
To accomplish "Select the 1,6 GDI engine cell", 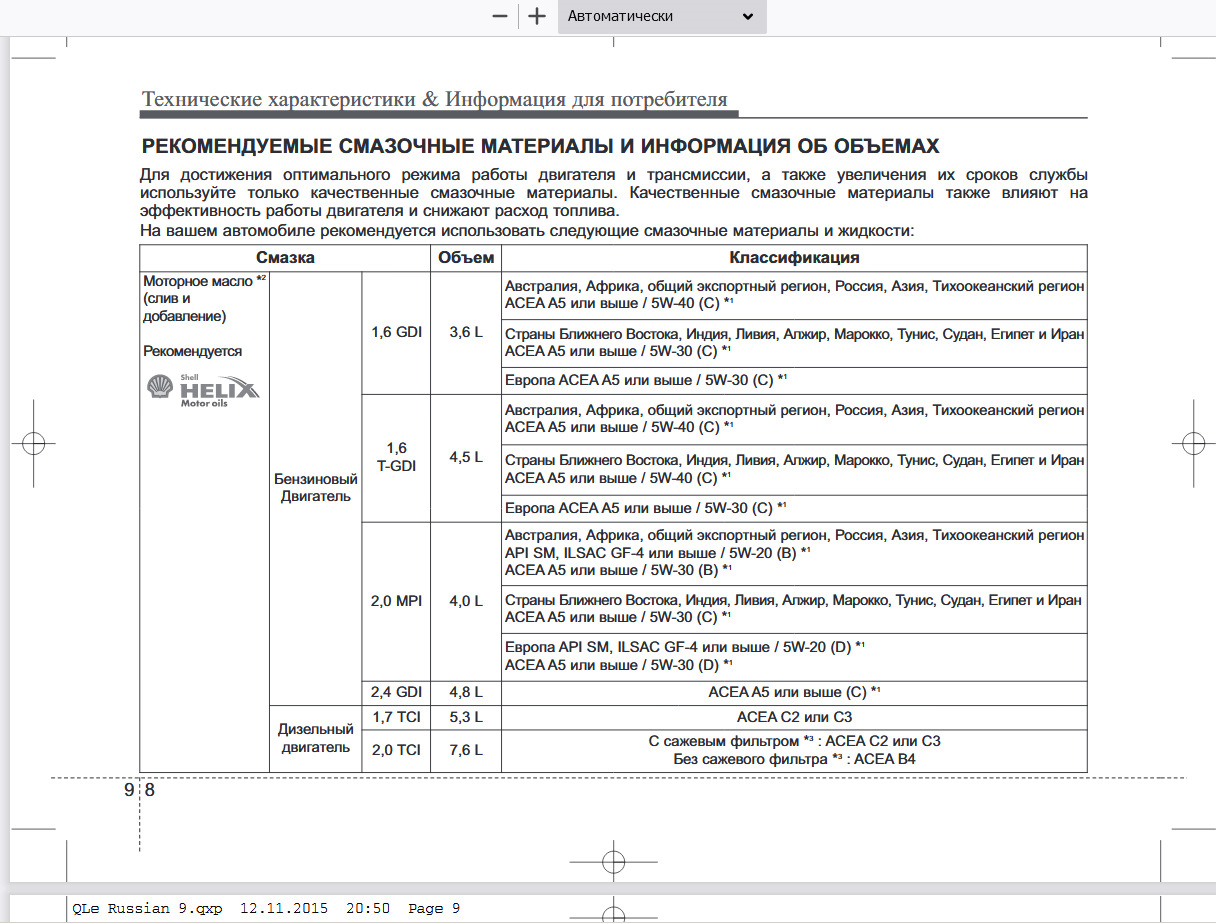I will tap(395, 333).
